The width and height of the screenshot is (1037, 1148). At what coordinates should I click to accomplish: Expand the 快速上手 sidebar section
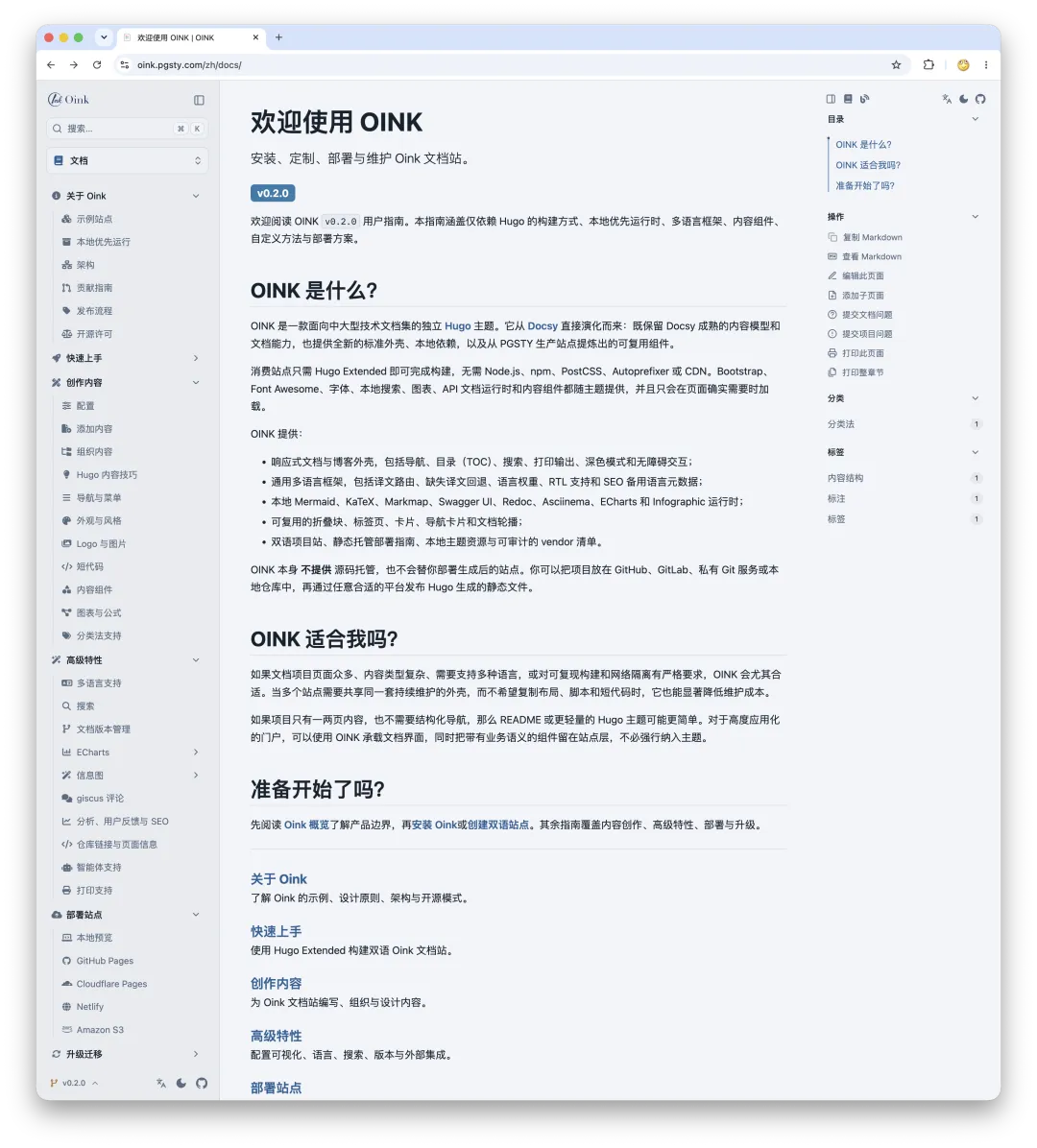pos(196,358)
